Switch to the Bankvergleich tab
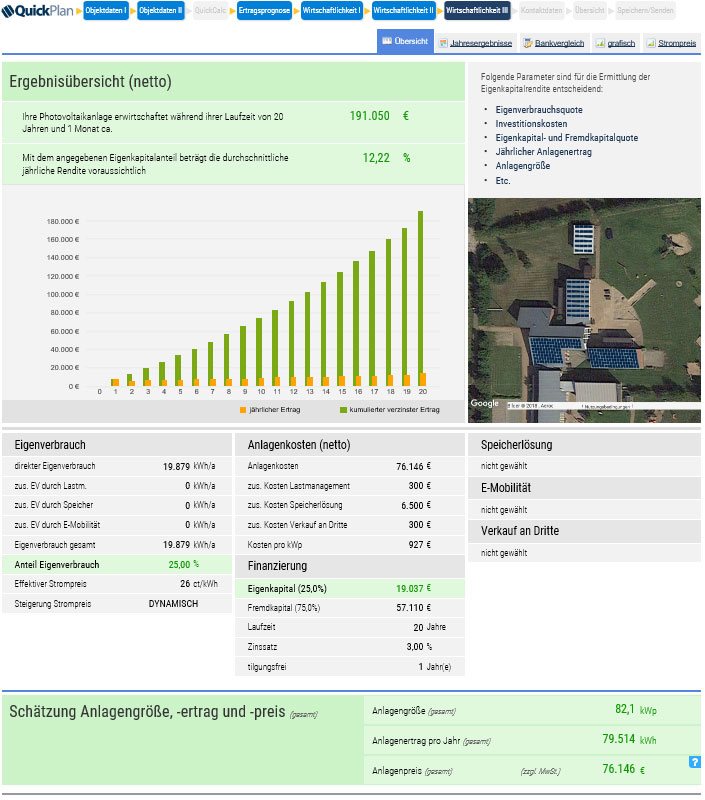The height and width of the screenshot is (800, 705). point(558,43)
